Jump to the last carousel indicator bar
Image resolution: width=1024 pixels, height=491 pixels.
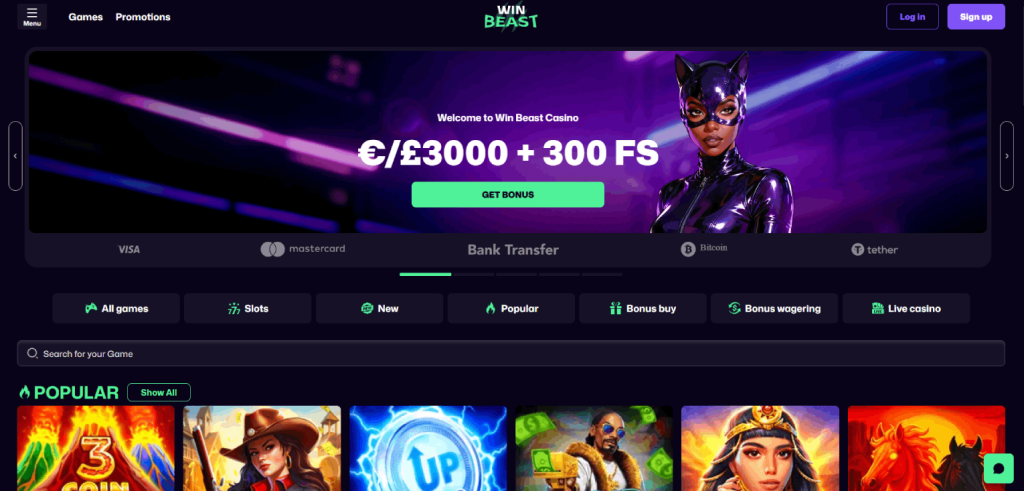click(602, 274)
